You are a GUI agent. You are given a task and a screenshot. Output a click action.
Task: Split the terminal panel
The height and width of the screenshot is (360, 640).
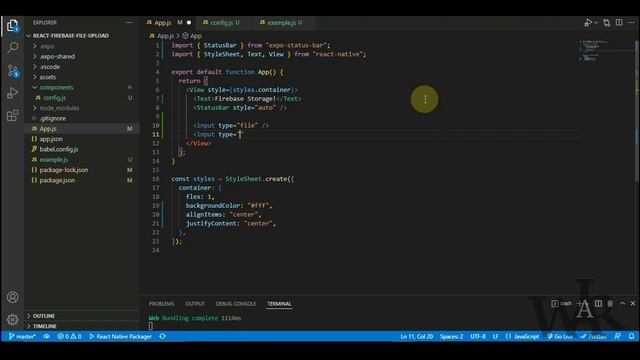598,303
